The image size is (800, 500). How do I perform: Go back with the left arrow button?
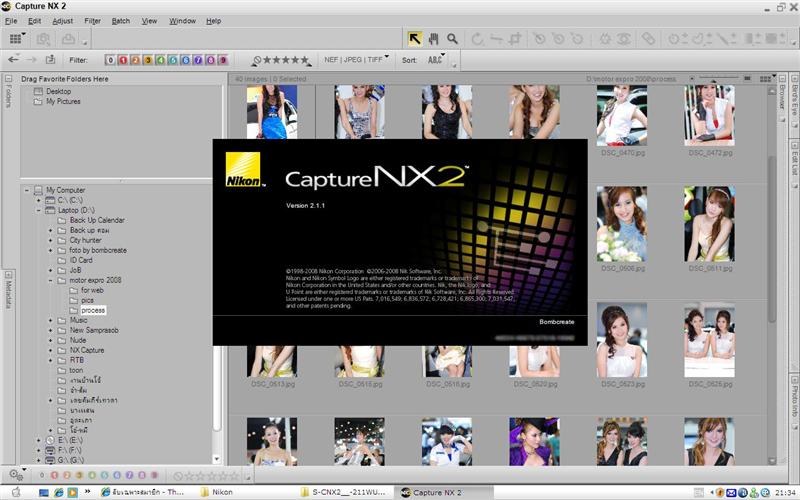pyautogui.click(x=14, y=59)
